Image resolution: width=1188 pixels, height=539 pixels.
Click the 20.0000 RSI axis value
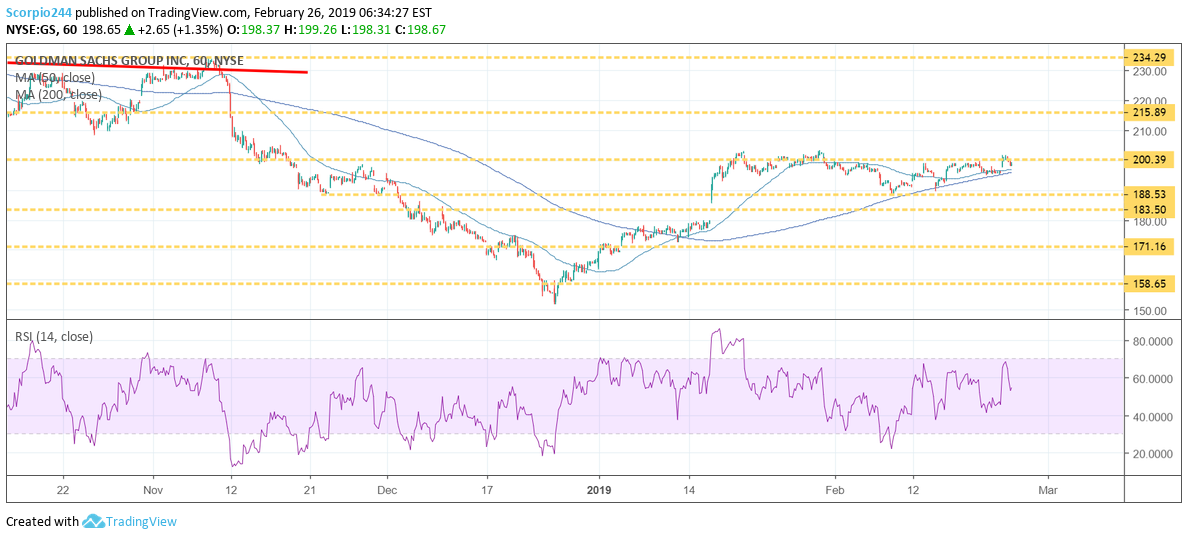[1150, 453]
